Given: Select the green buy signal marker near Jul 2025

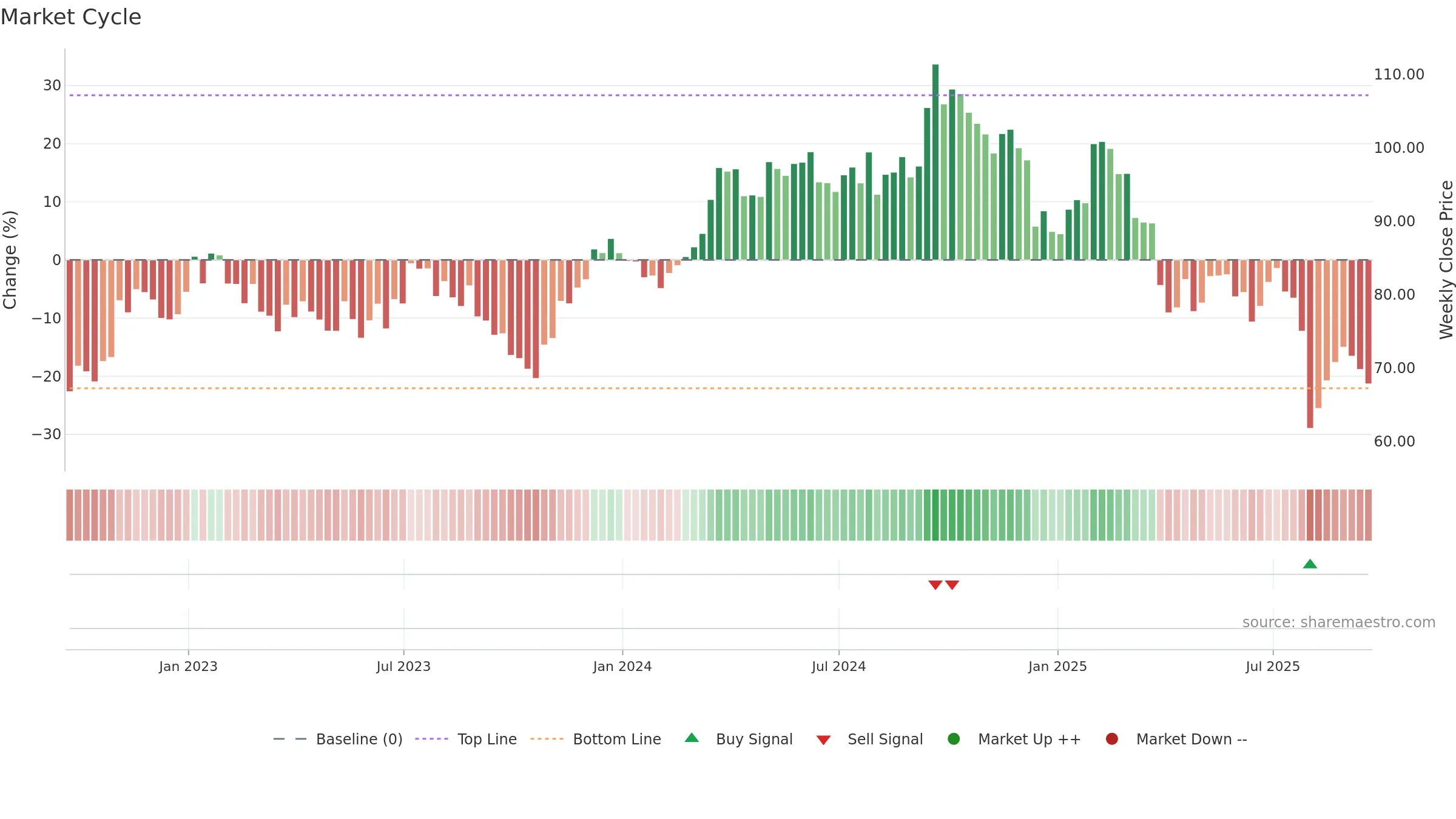Looking at the screenshot, I should [1310, 564].
